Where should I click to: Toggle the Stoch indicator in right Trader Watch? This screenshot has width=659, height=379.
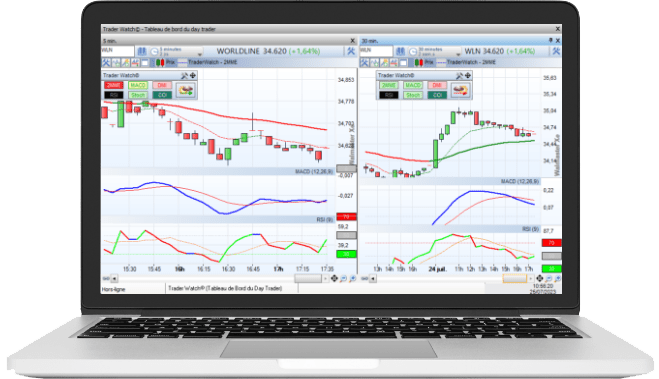click(x=413, y=95)
